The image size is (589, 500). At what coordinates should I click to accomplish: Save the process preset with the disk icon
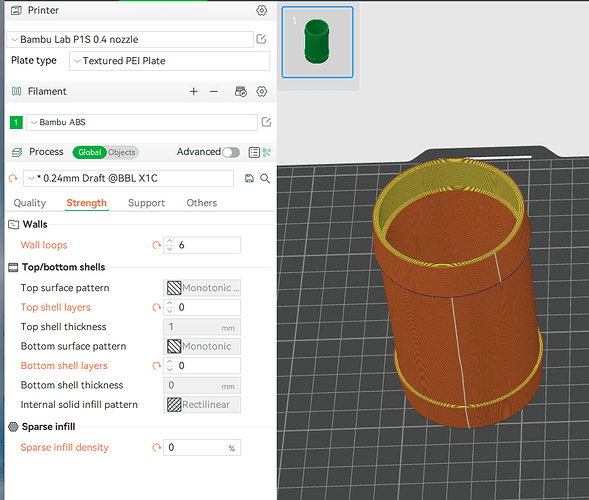point(249,178)
